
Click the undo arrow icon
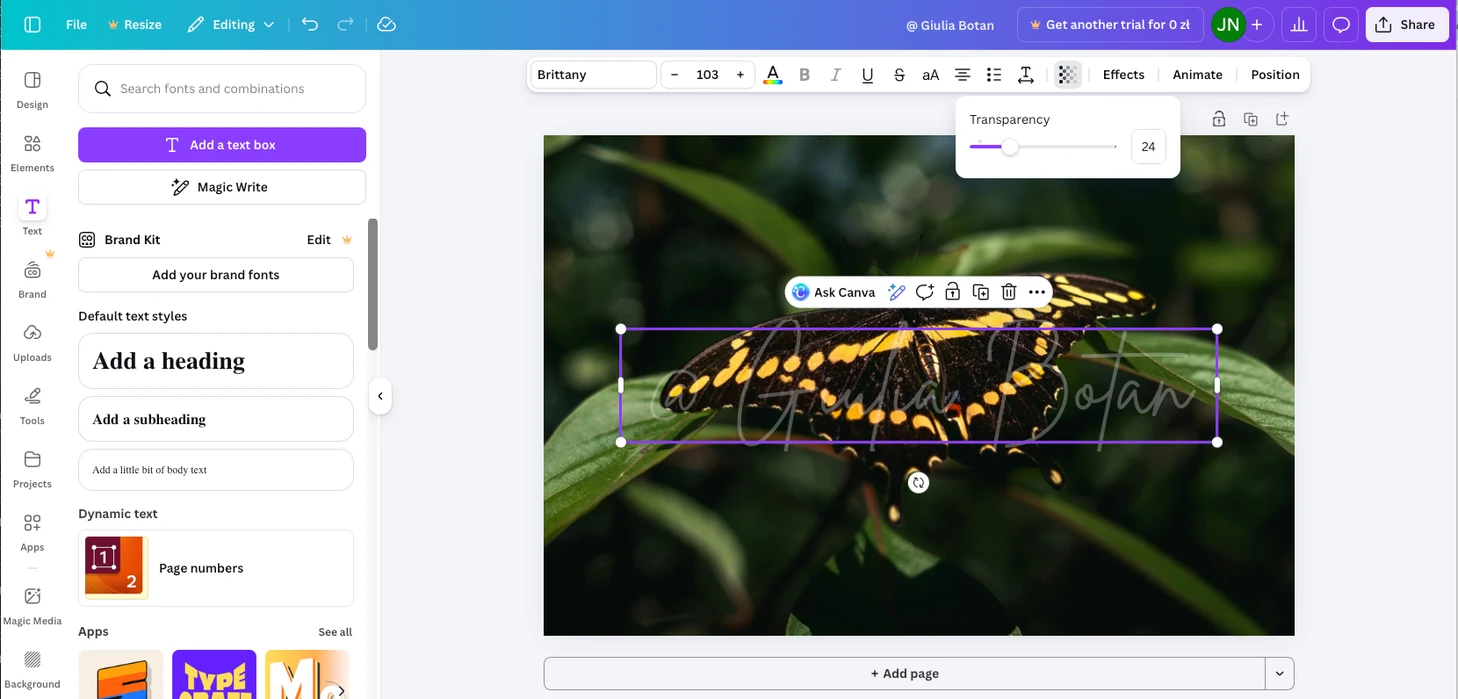click(310, 24)
